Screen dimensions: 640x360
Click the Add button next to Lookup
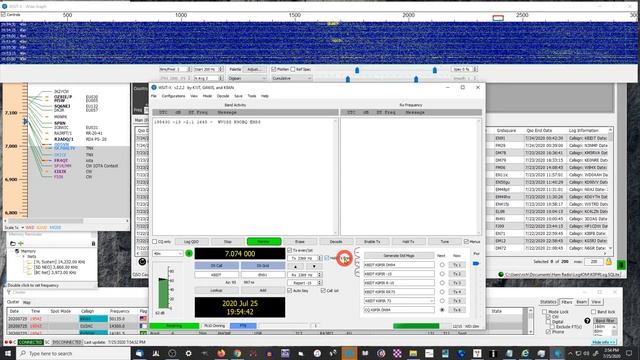pyautogui.click(x=263, y=290)
